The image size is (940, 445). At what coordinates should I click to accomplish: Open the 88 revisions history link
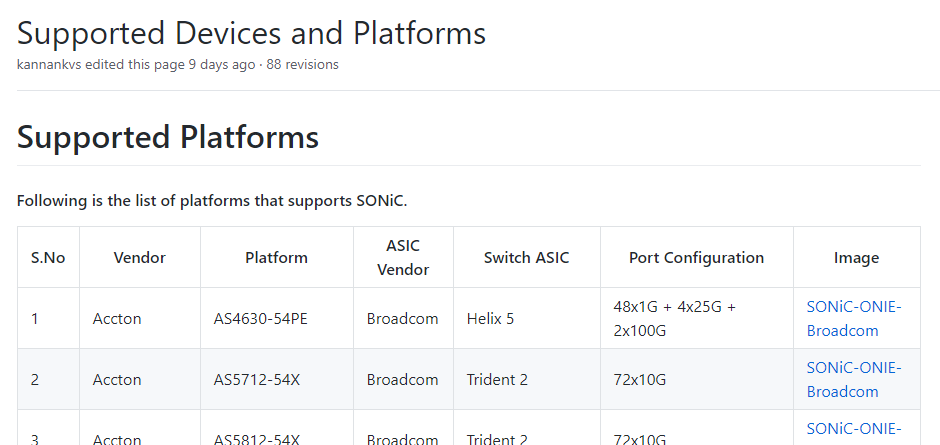tap(302, 64)
